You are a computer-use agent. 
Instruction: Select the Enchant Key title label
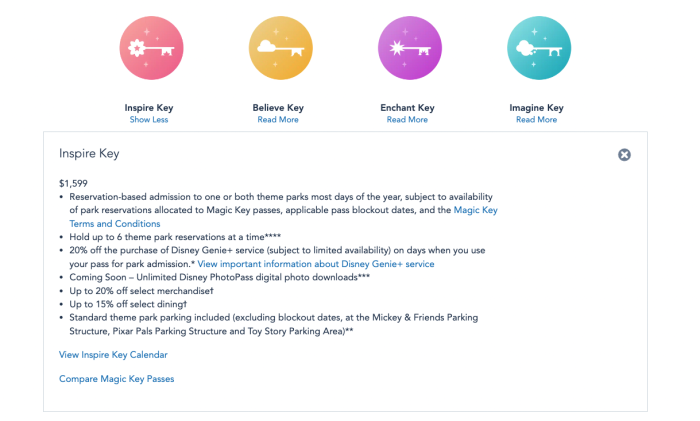(x=407, y=108)
